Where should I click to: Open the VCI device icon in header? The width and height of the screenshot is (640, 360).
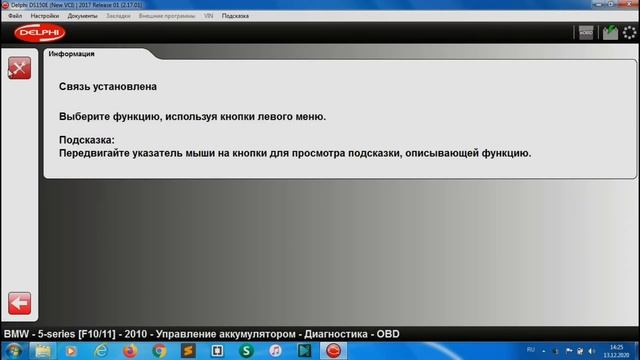click(x=586, y=33)
